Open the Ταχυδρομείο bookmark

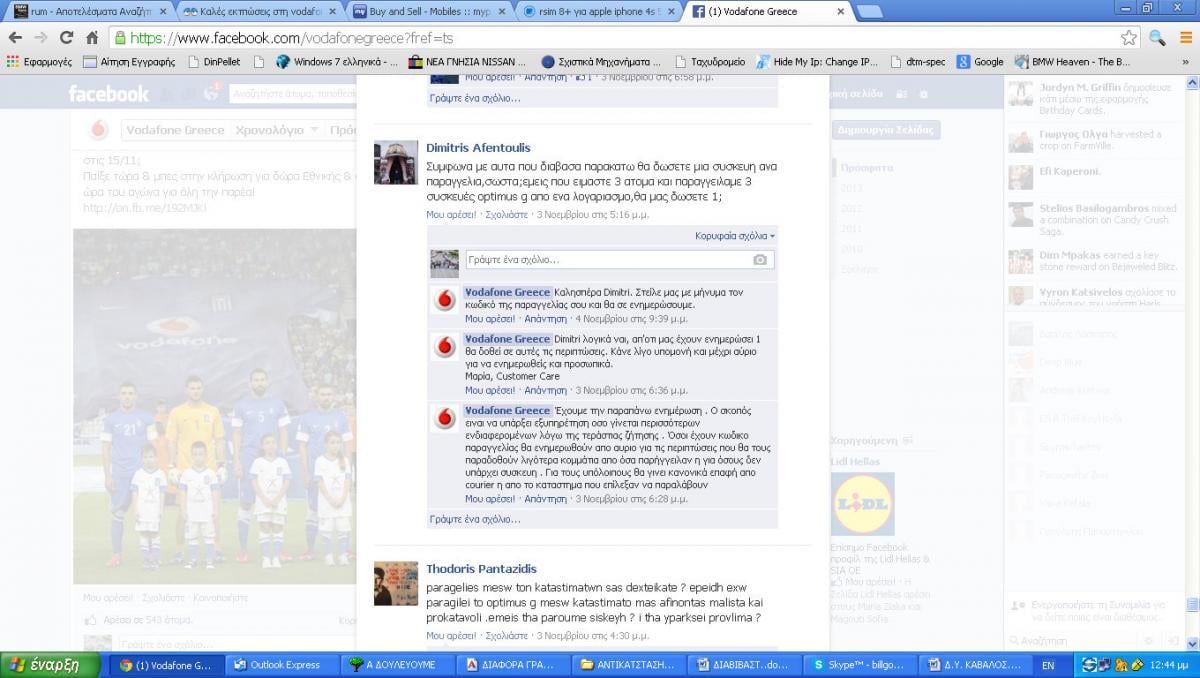(709, 61)
